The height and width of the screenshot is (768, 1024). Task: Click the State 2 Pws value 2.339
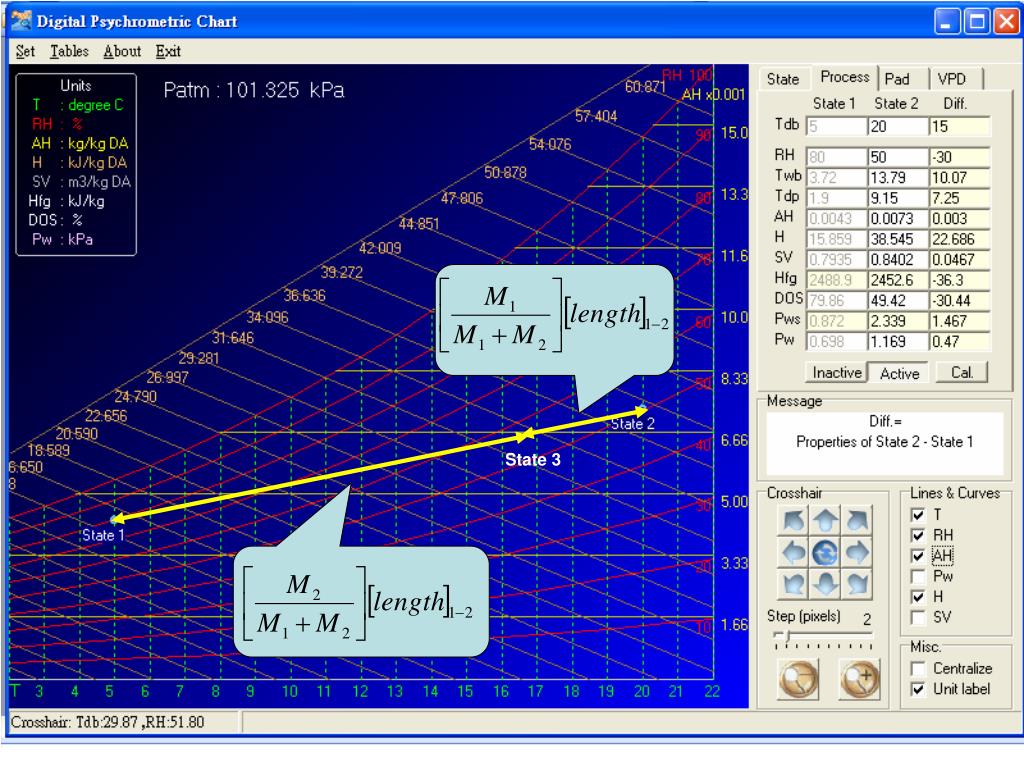[898, 321]
